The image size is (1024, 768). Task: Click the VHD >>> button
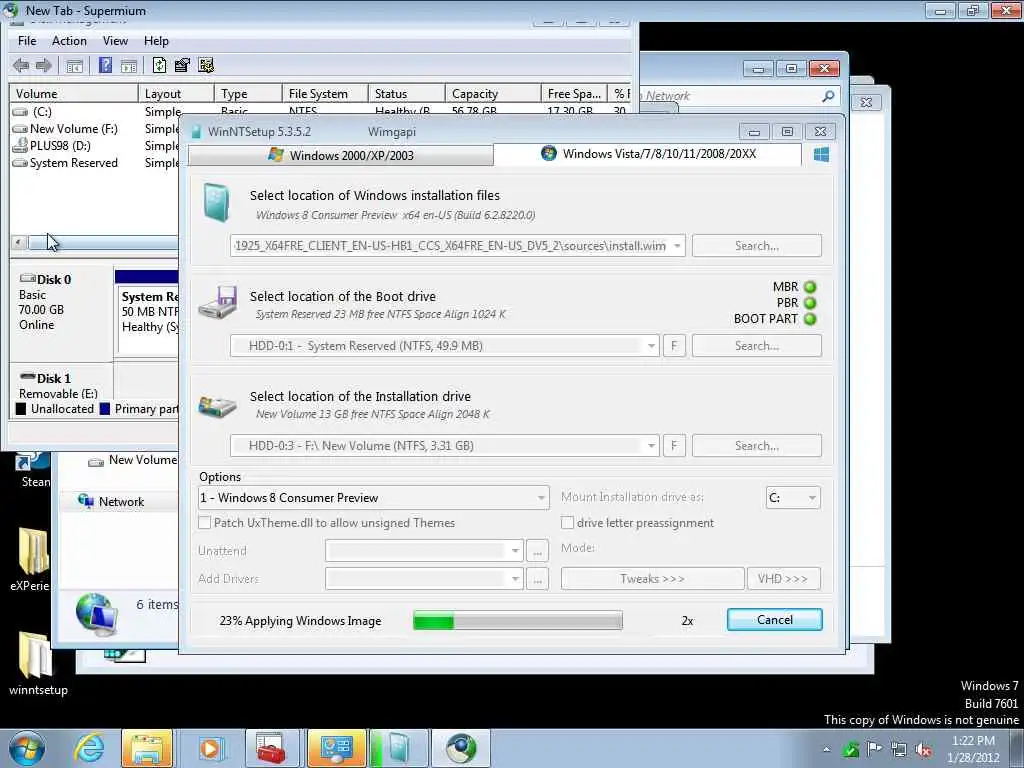(784, 579)
